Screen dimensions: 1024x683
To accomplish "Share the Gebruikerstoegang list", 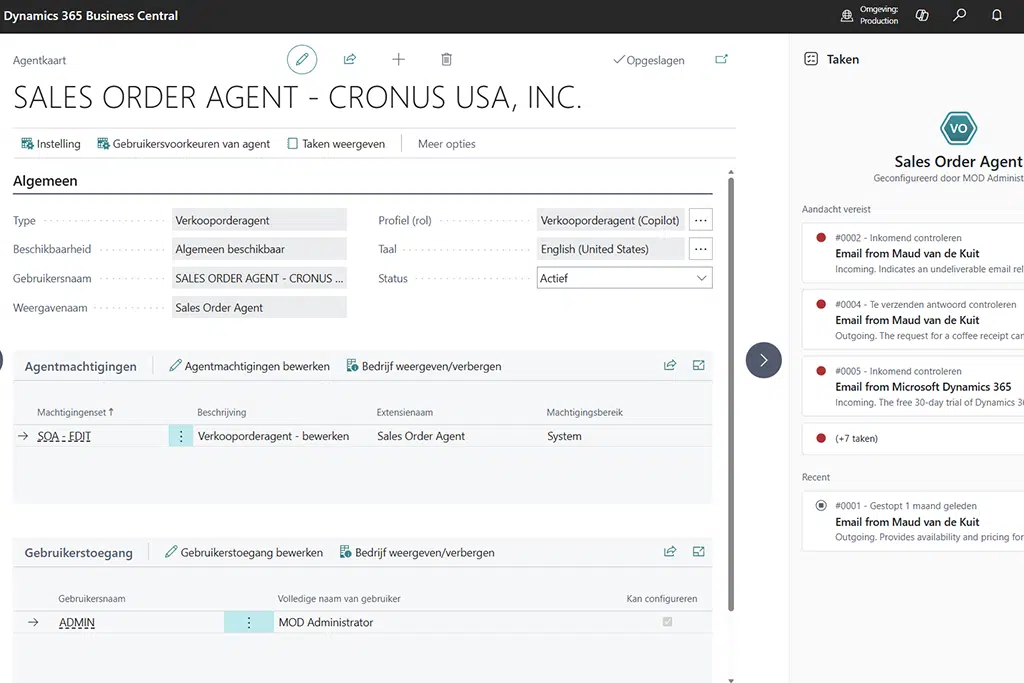I will coord(670,552).
